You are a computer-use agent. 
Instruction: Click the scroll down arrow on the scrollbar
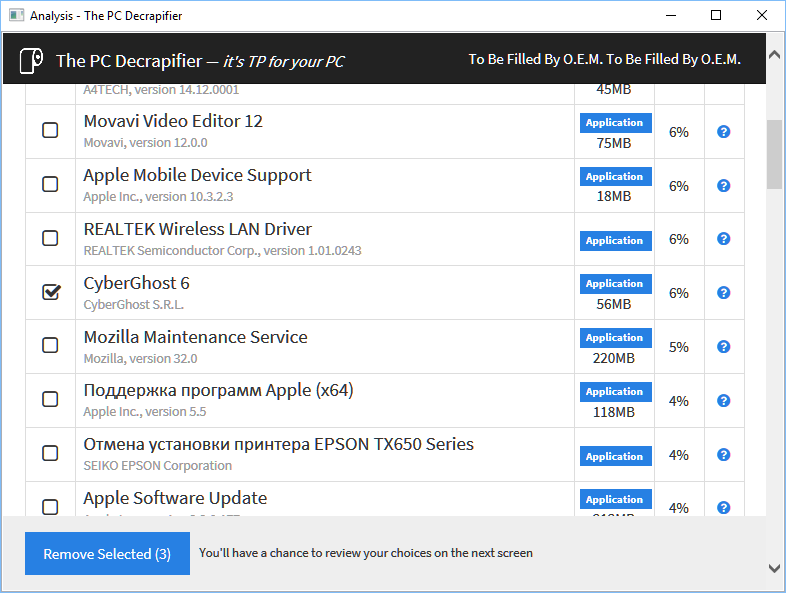pyautogui.click(x=775, y=568)
